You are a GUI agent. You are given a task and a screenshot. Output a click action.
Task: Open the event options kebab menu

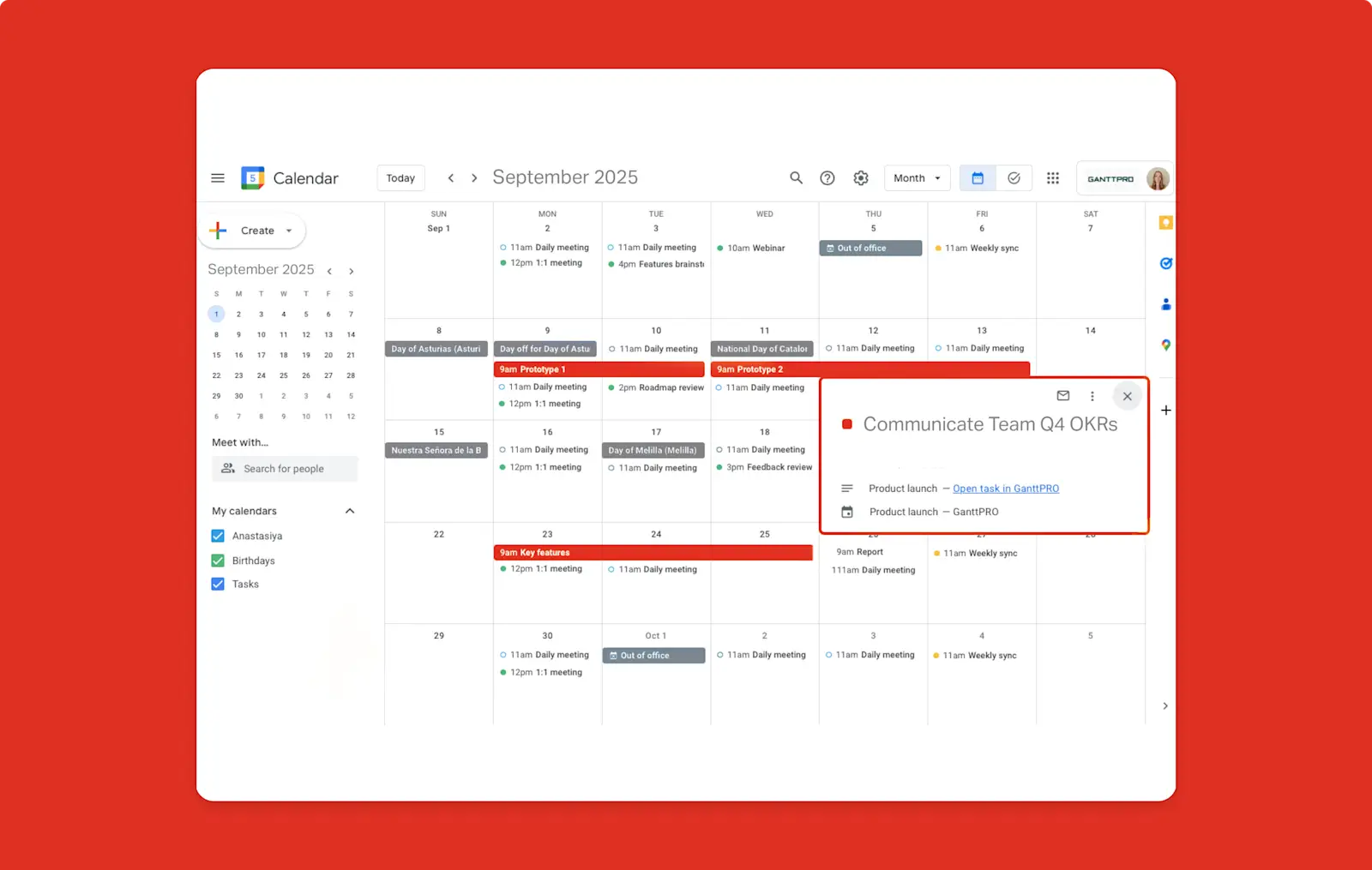1092,396
